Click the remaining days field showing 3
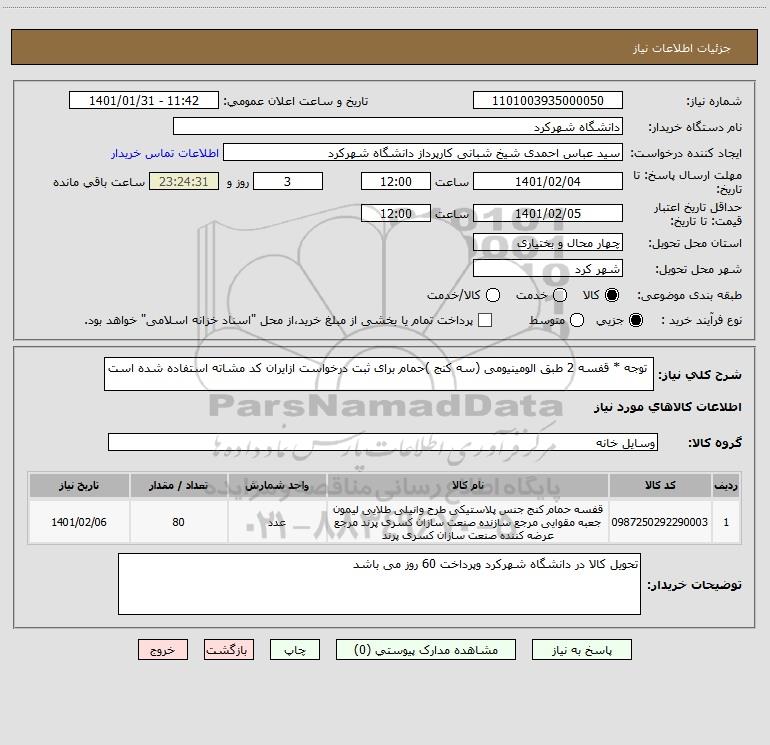770x745 pixels. (x=288, y=181)
